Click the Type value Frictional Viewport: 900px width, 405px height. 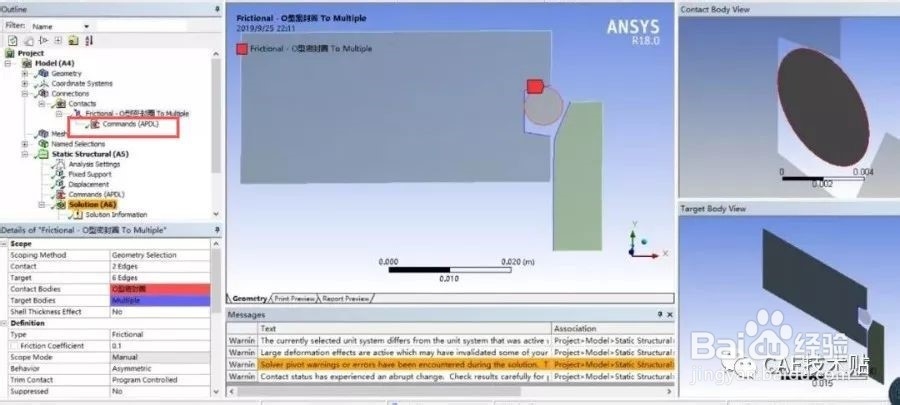click(160, 334)
